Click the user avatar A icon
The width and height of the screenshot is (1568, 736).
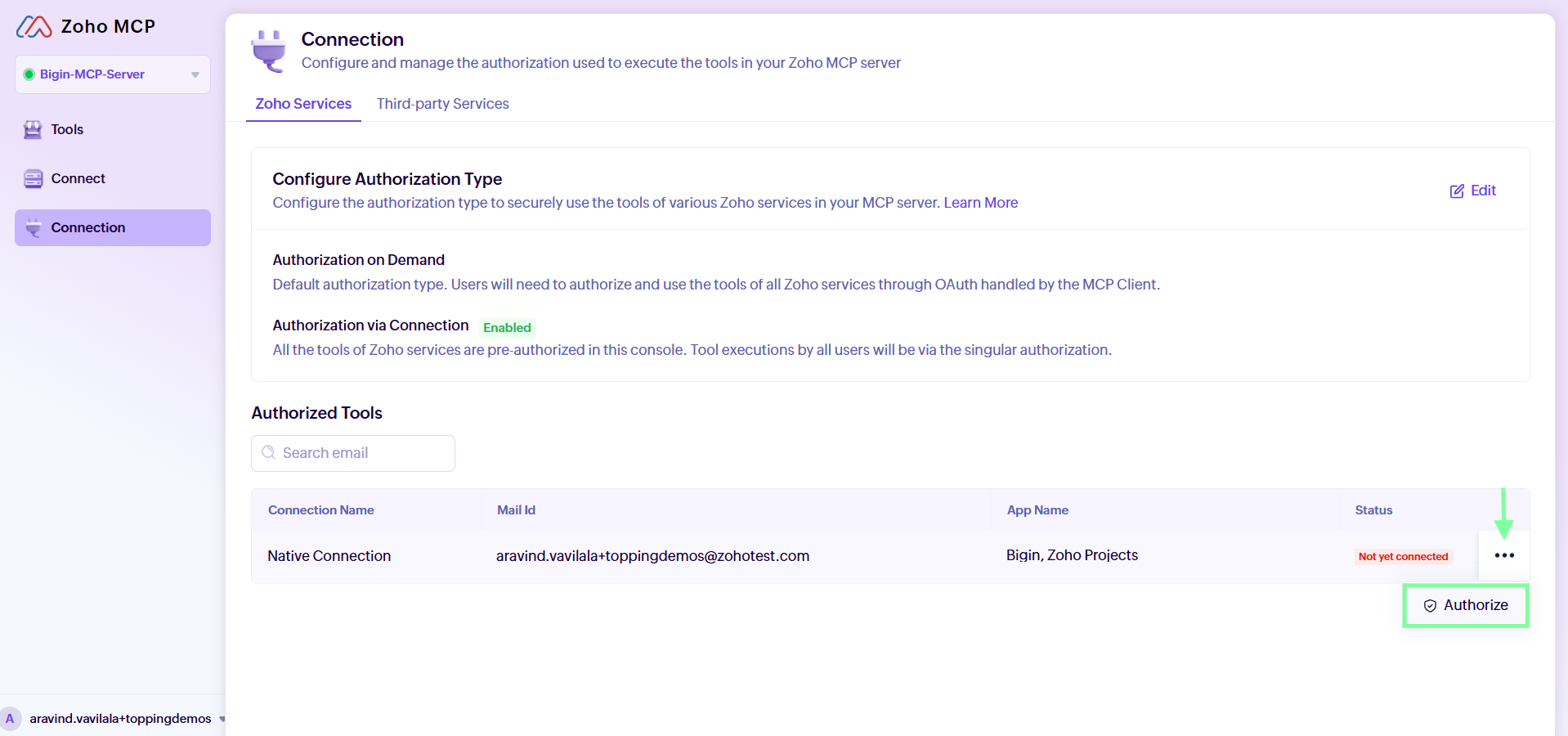tap(10, 719)
